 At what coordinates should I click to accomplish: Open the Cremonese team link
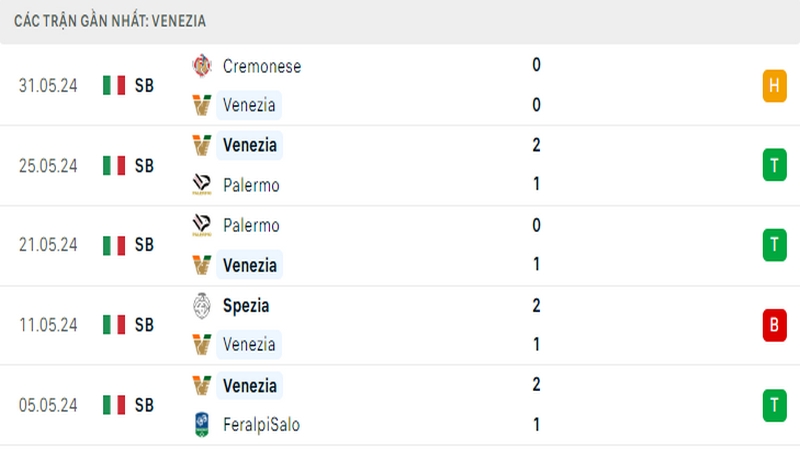click(x=262, y=66)
